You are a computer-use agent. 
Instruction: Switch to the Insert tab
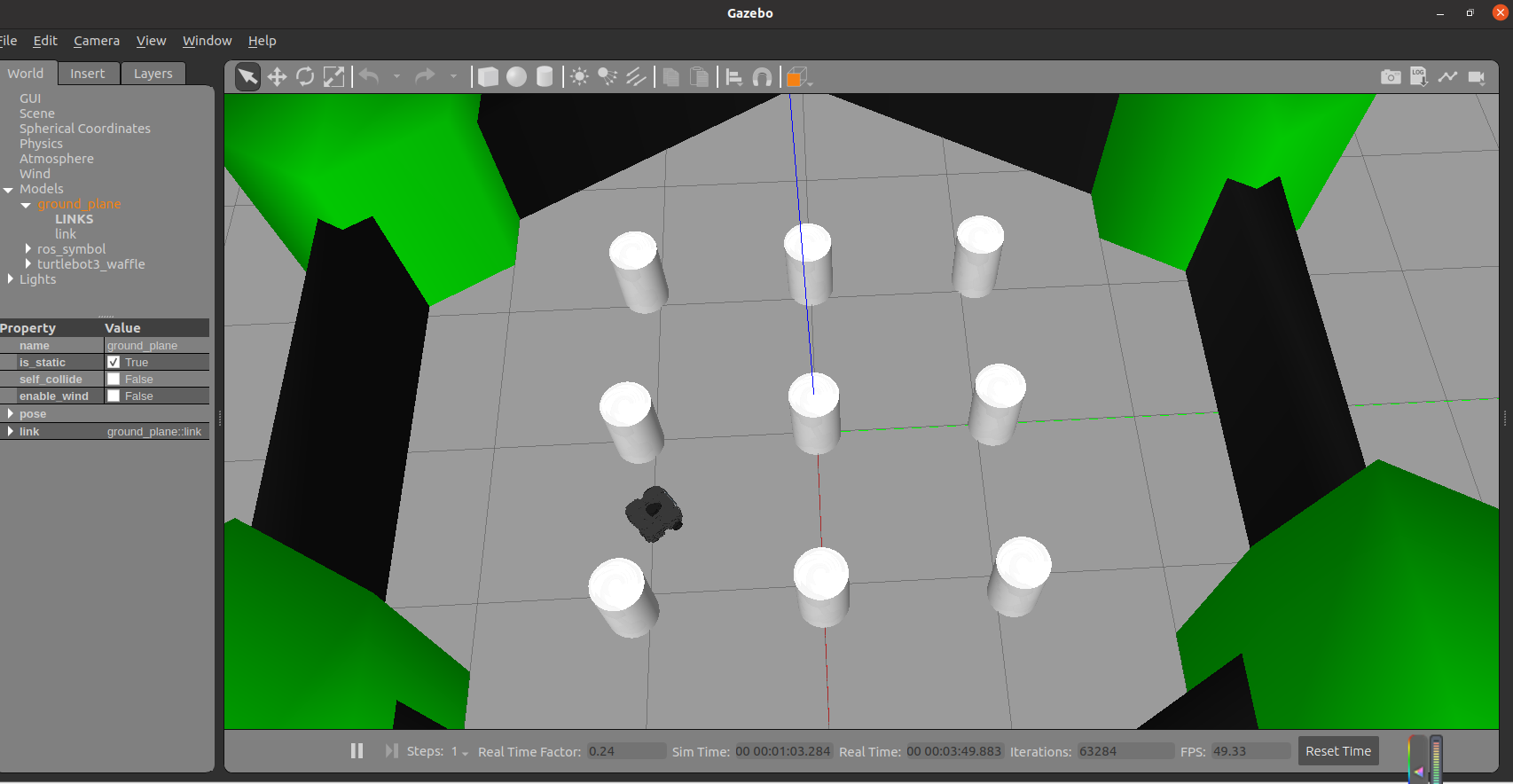(87, 74)
